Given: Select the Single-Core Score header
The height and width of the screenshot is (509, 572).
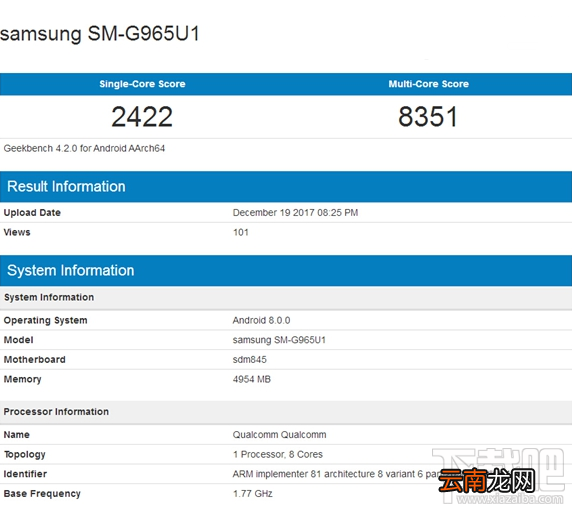Looking at the screenshot, I should 142,84.
